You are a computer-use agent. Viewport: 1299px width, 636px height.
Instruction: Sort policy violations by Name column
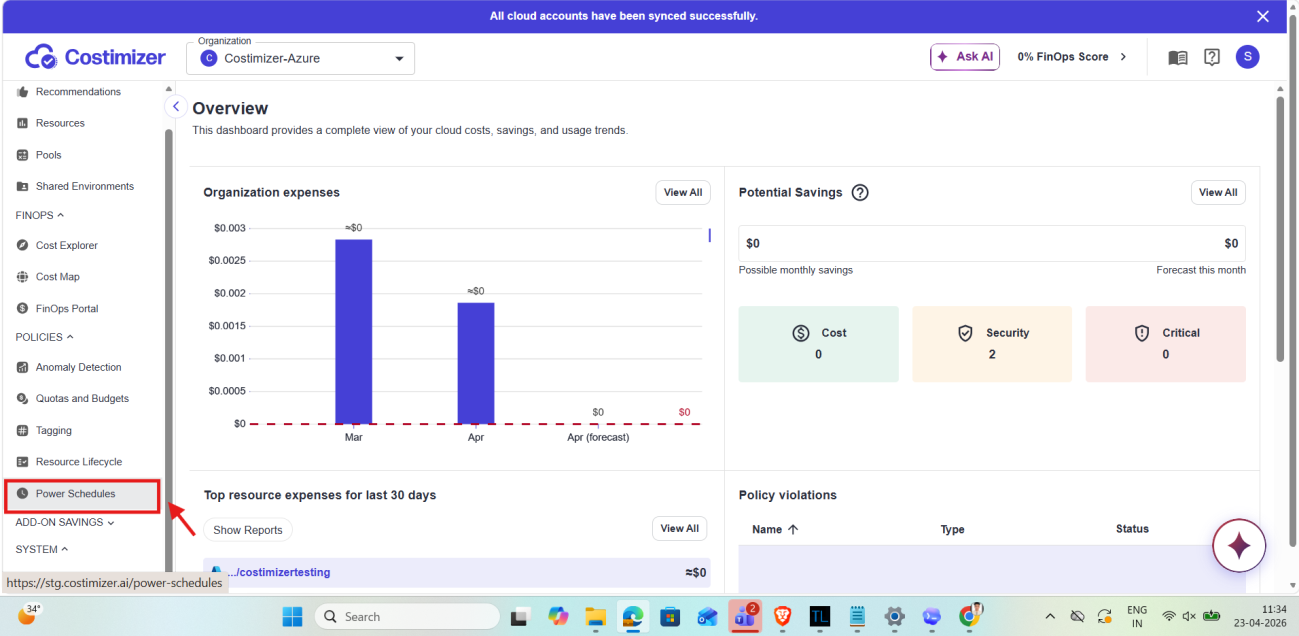775,529
